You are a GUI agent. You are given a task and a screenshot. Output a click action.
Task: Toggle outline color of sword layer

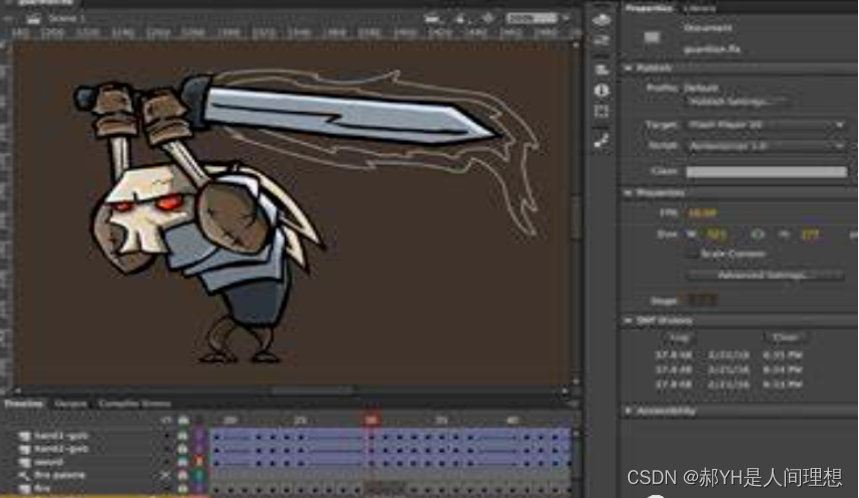(199, 462)
